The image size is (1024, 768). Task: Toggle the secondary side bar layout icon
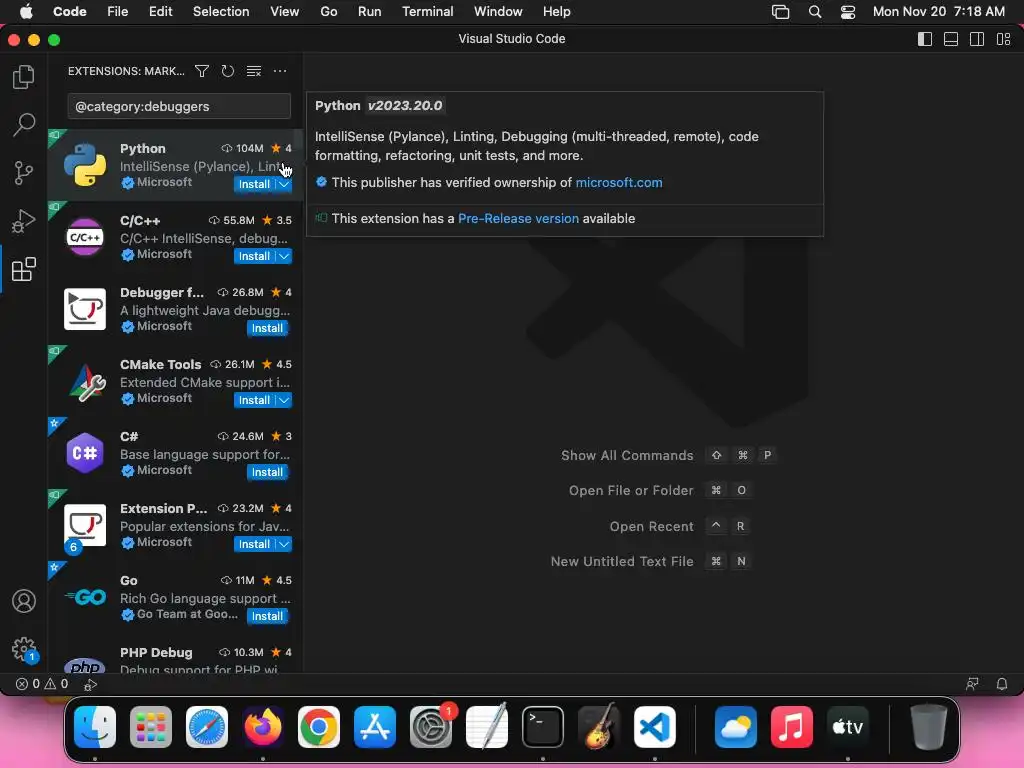(x=977, y=39)
